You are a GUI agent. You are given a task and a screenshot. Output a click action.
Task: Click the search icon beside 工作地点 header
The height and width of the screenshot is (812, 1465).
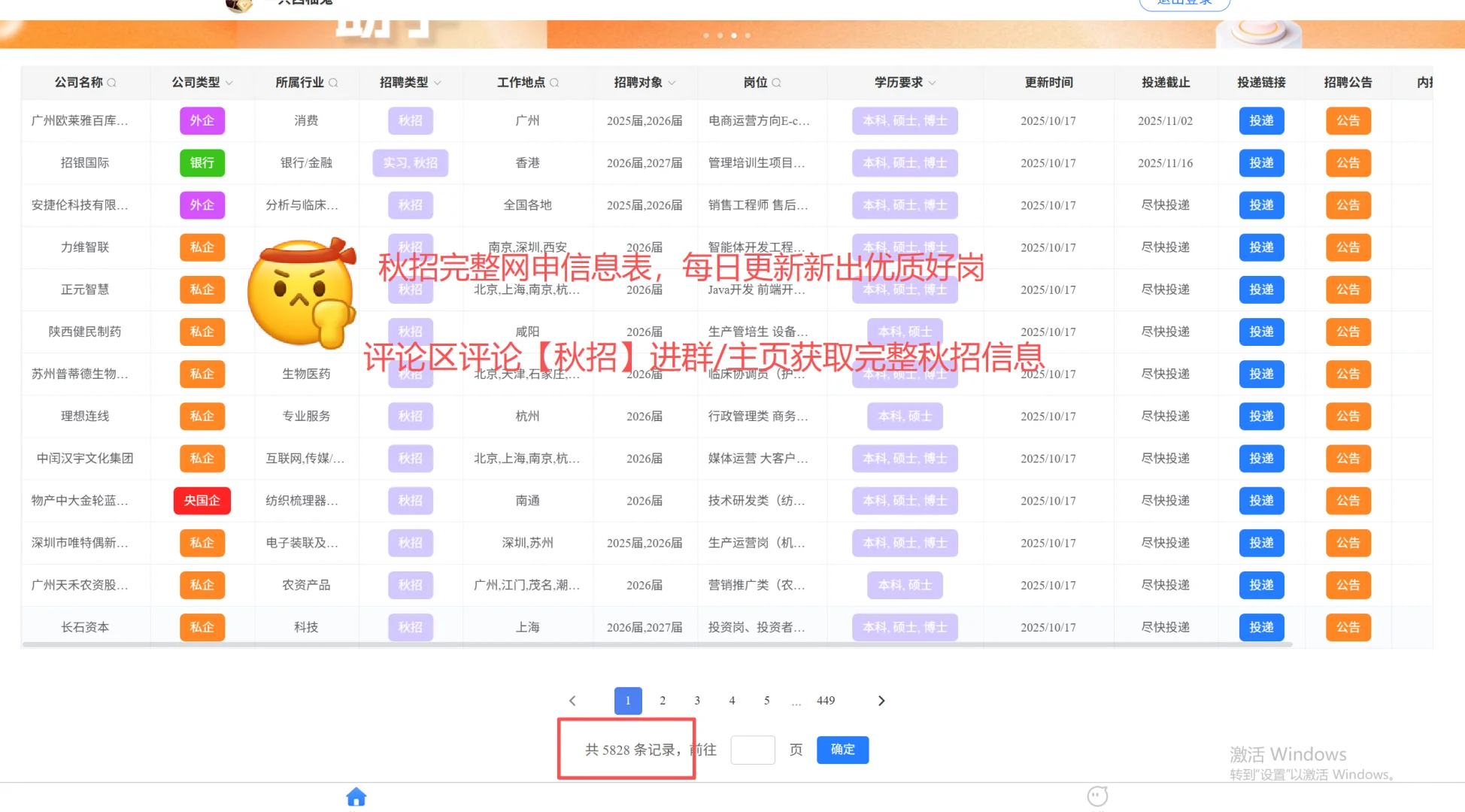(554, 83)
